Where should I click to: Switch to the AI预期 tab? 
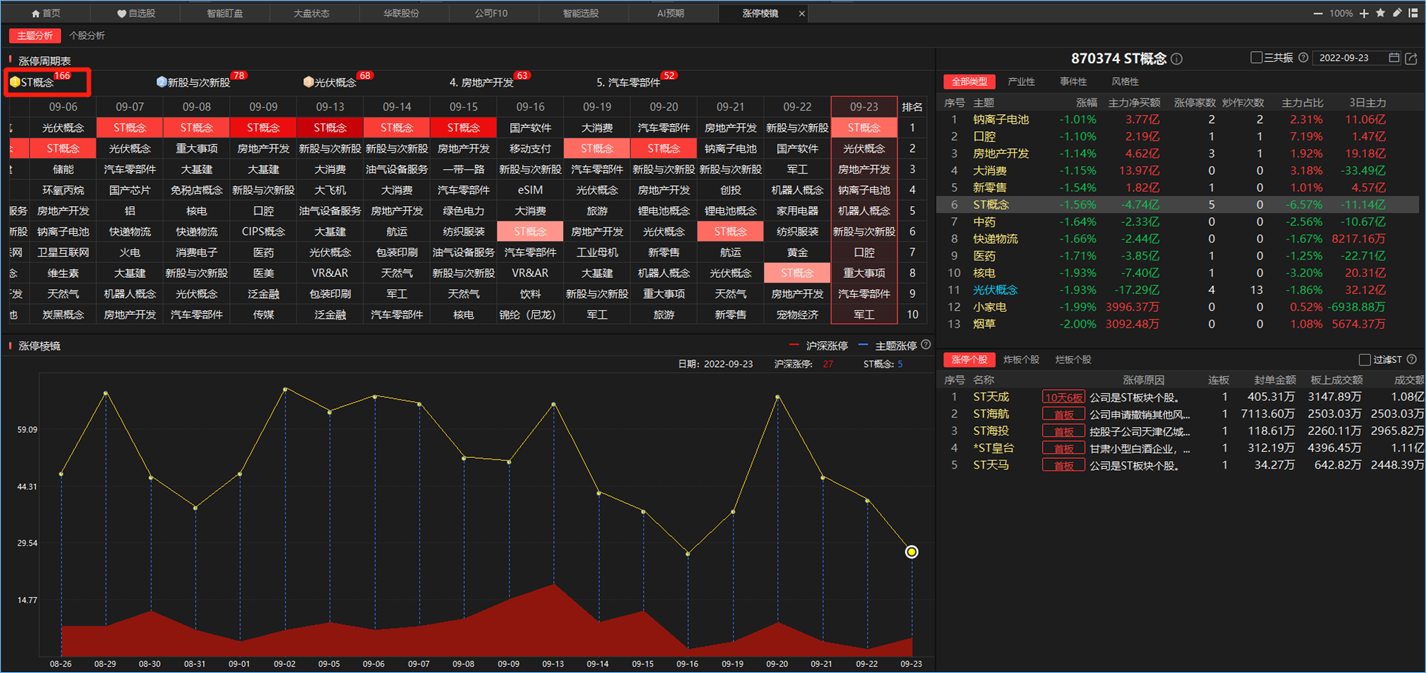(x=671, y=13)
